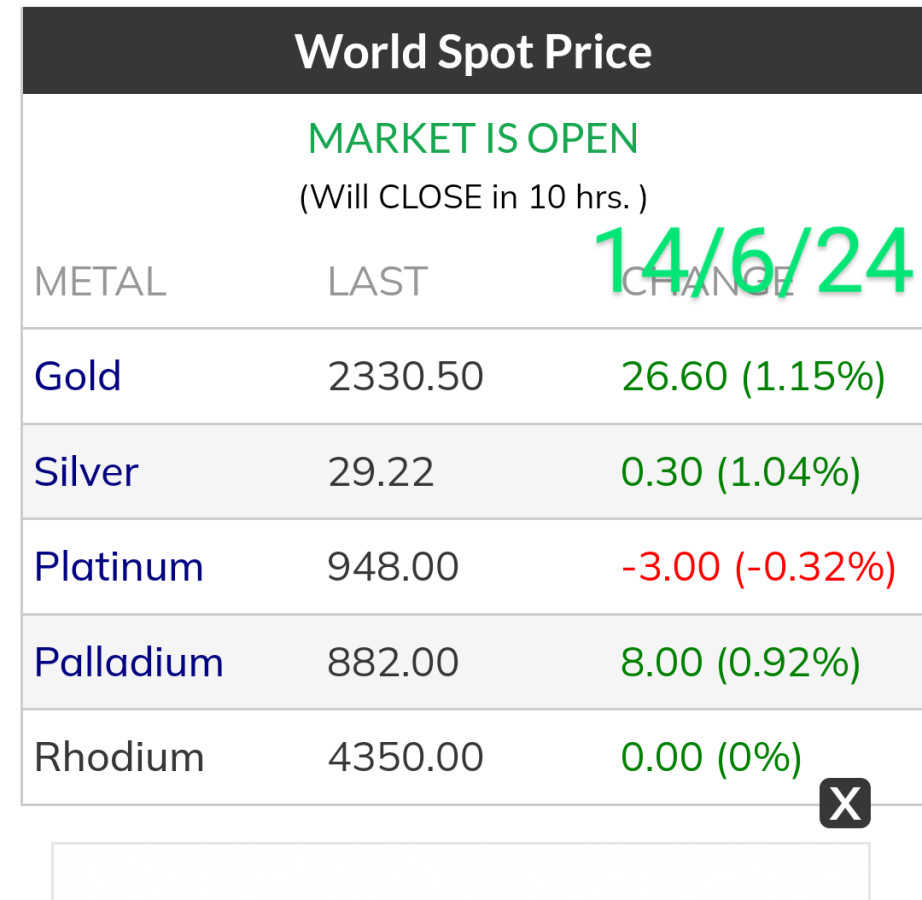922x900 pixels.
Task: Click the MARKET IS OPEN status text
Action: click(473, 138)
